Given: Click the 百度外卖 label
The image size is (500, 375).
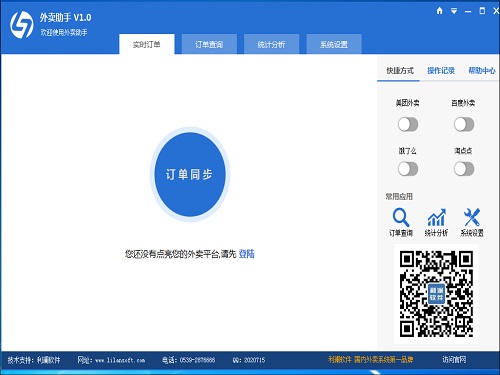Looking at the screenshot, I should tap(463, 103).
